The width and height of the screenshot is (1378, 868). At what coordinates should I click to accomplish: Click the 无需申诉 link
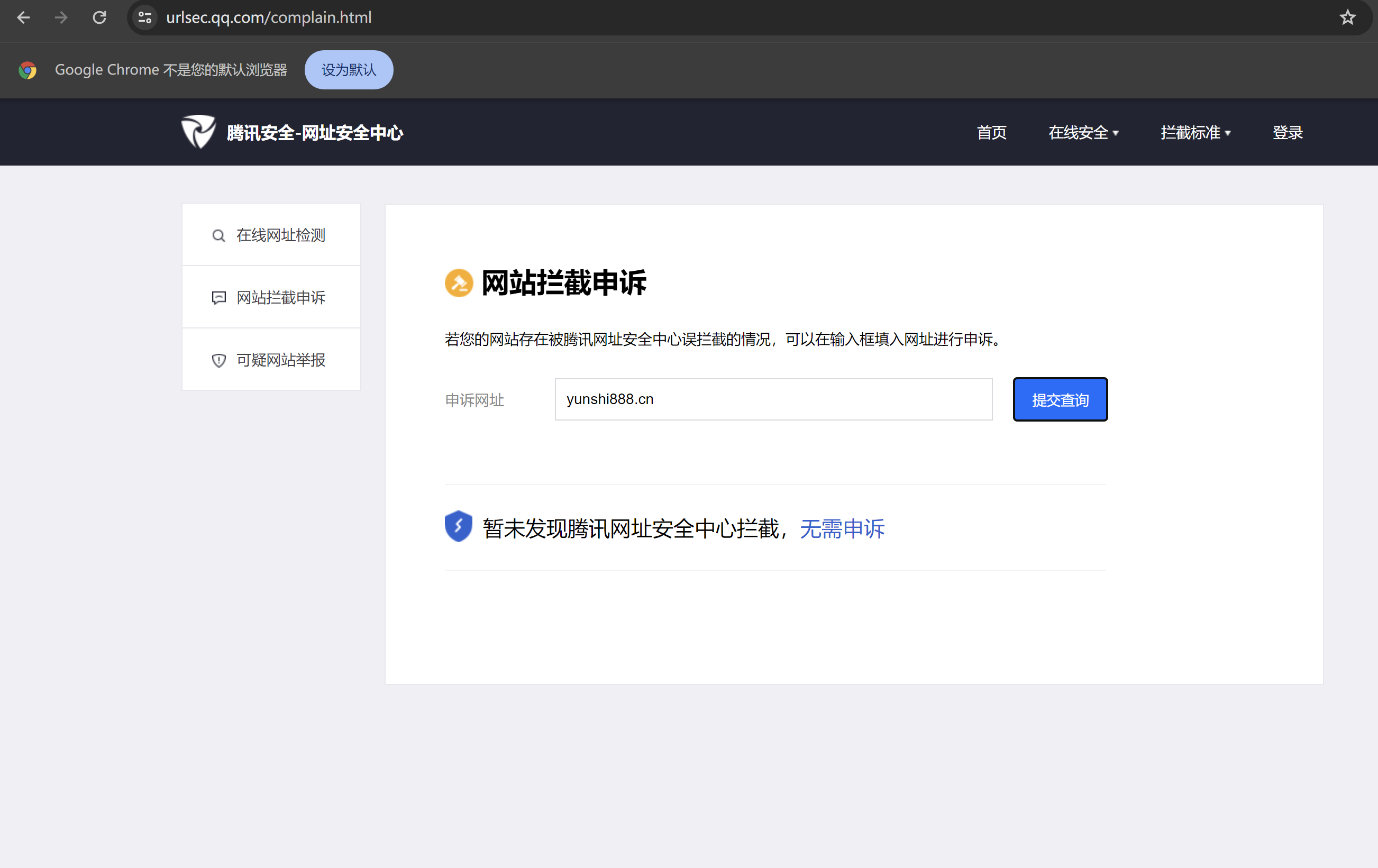pyautogui.click(x=842, y=529)
